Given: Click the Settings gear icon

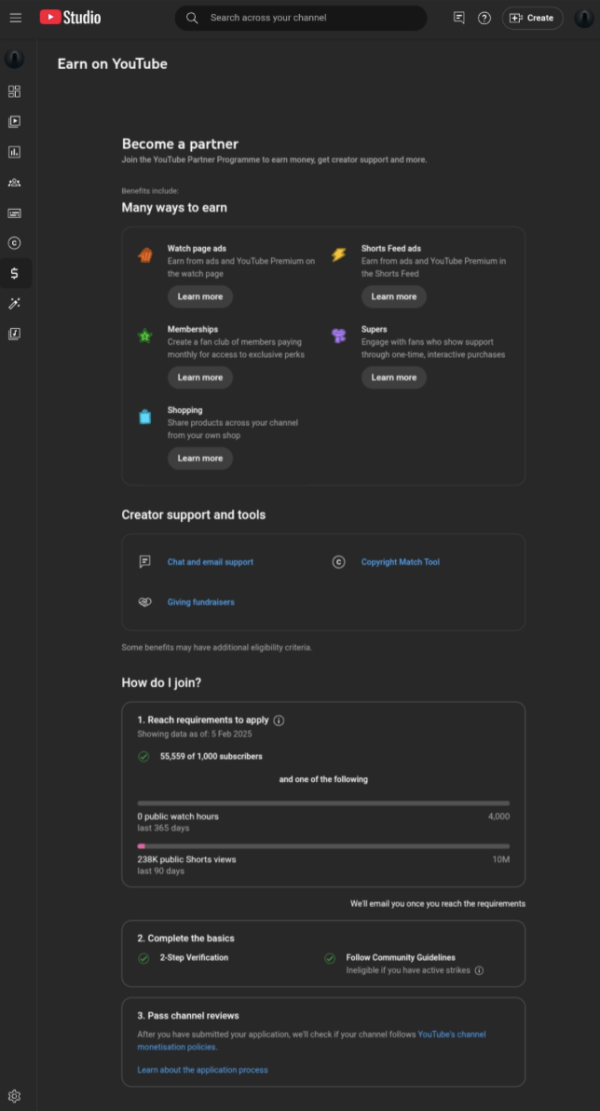Looking at the screenshot, I should 14,1096.
